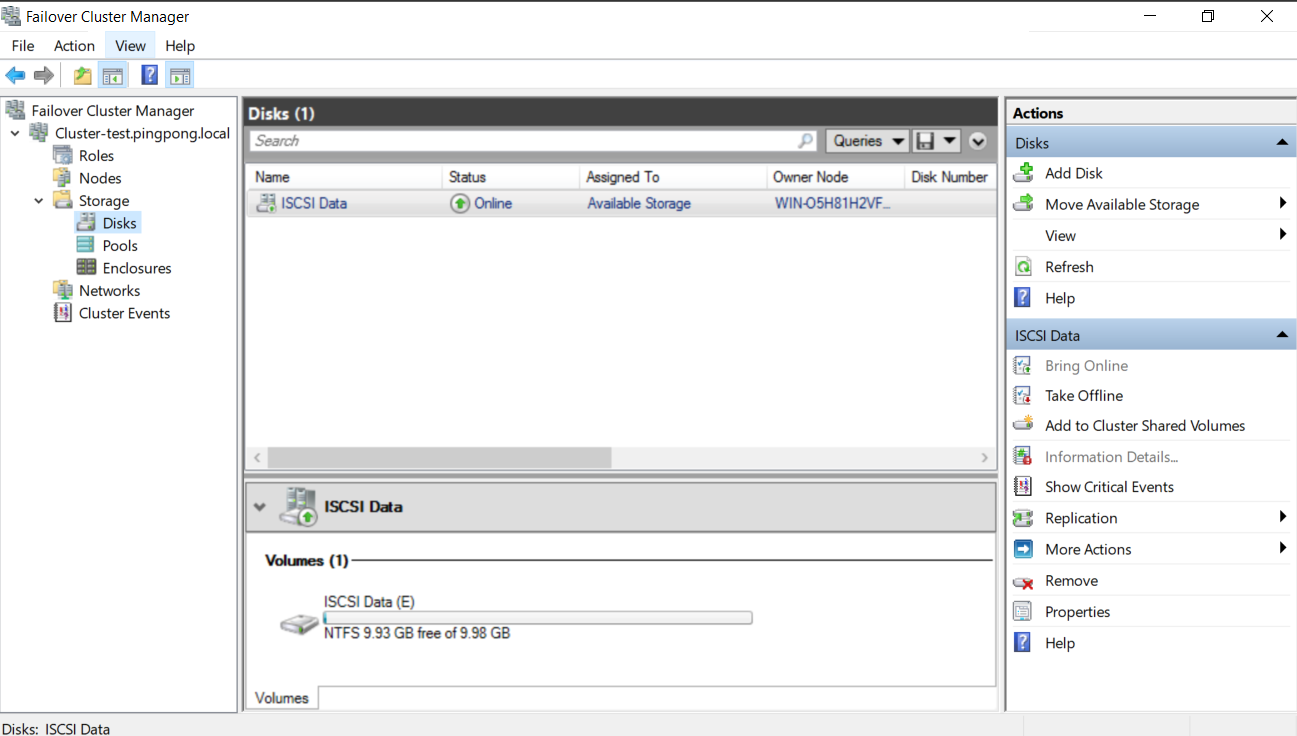The height and width of the screenshot is (736, 1297).
Task: Open the Networks tree node
Action: 109,291
